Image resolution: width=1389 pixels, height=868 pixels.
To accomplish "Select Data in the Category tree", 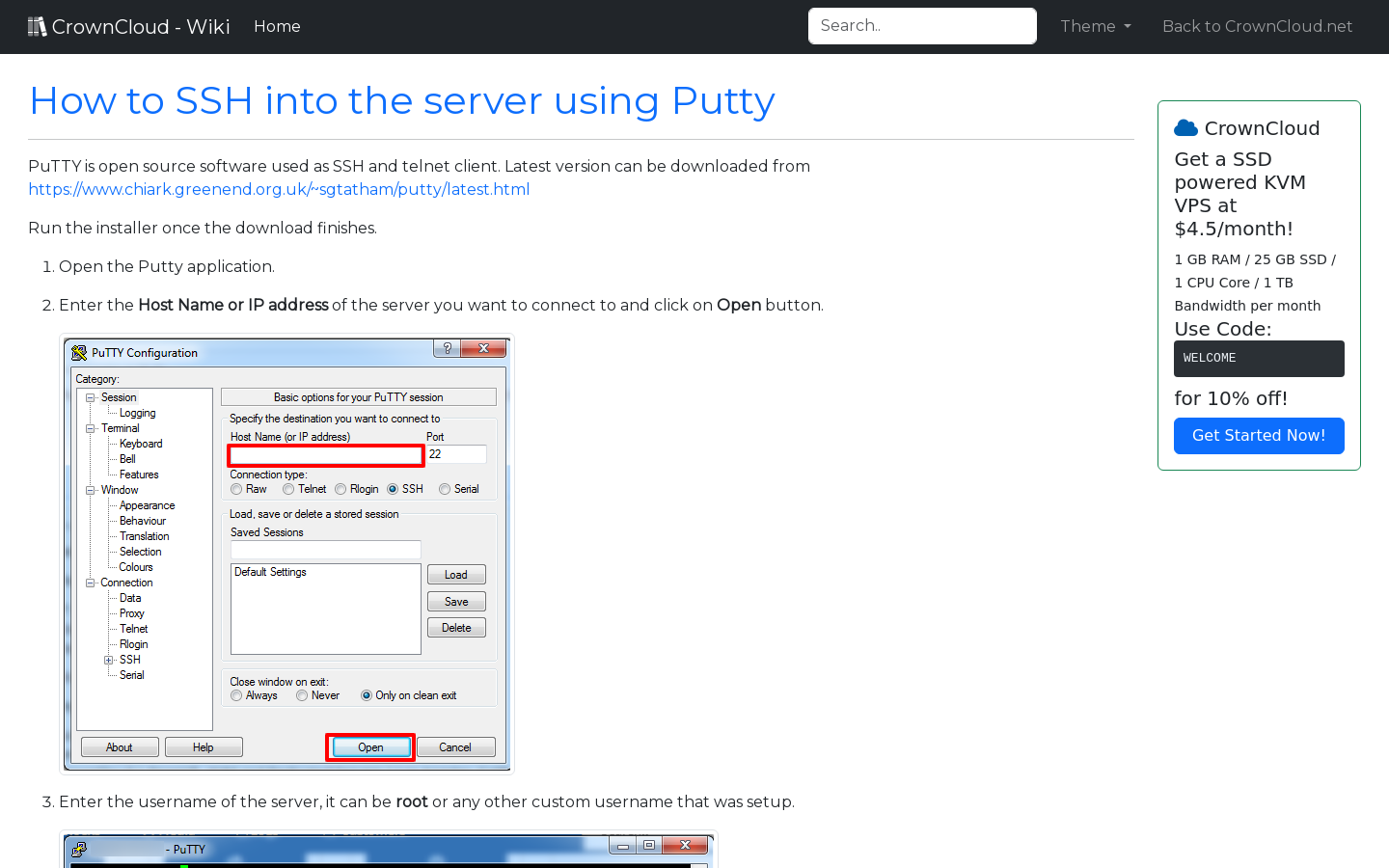I will click(130, 598).
